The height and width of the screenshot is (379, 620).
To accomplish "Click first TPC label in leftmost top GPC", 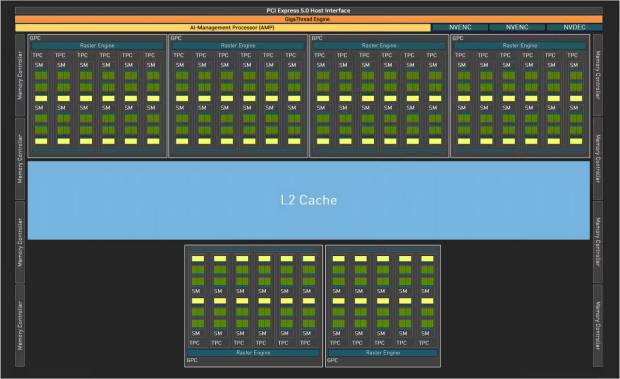I will coord(38,55).
